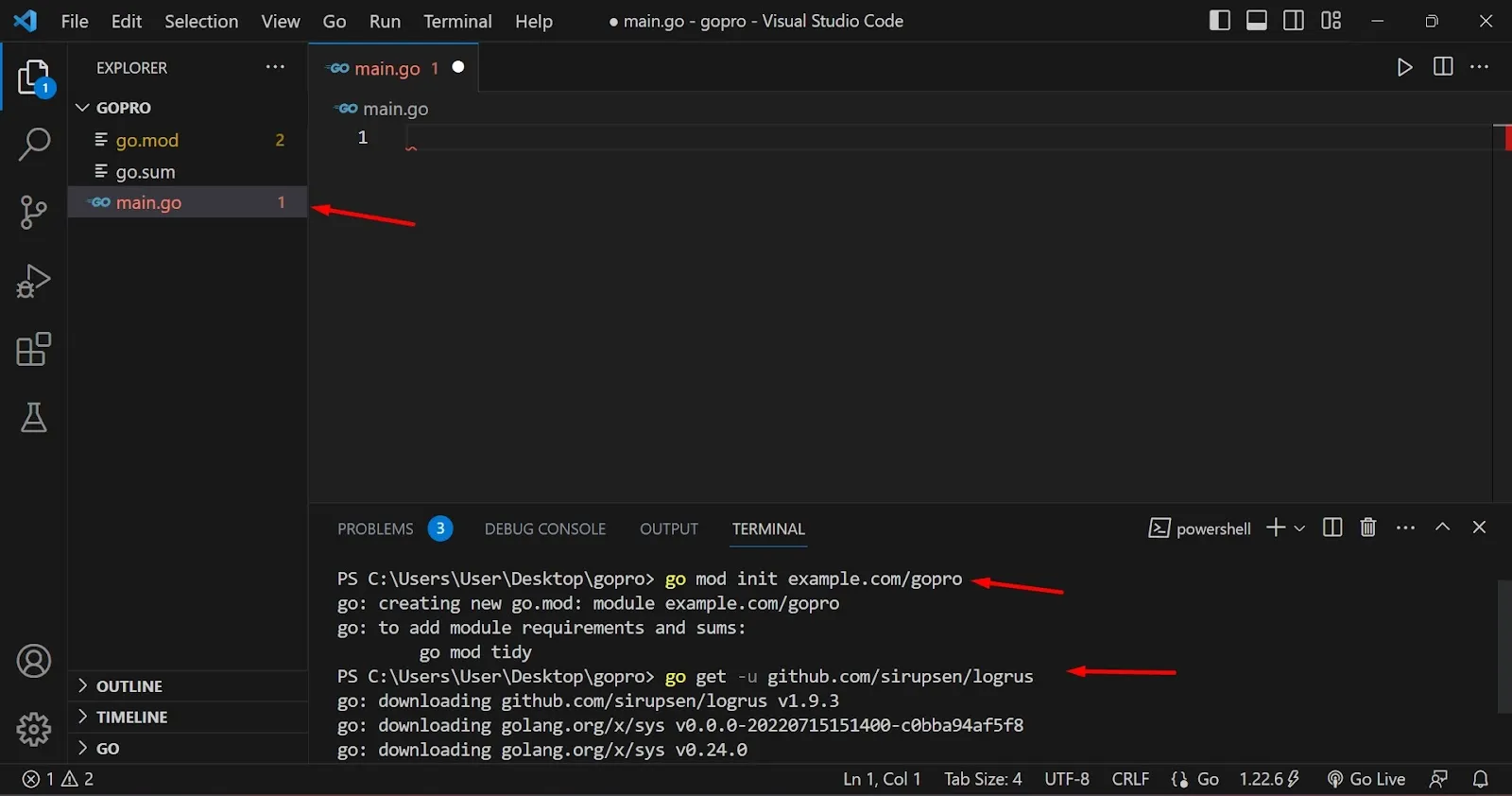Screen dimensions: 1512x796
Task: Open the Run menu
Action: click(385, 21)
